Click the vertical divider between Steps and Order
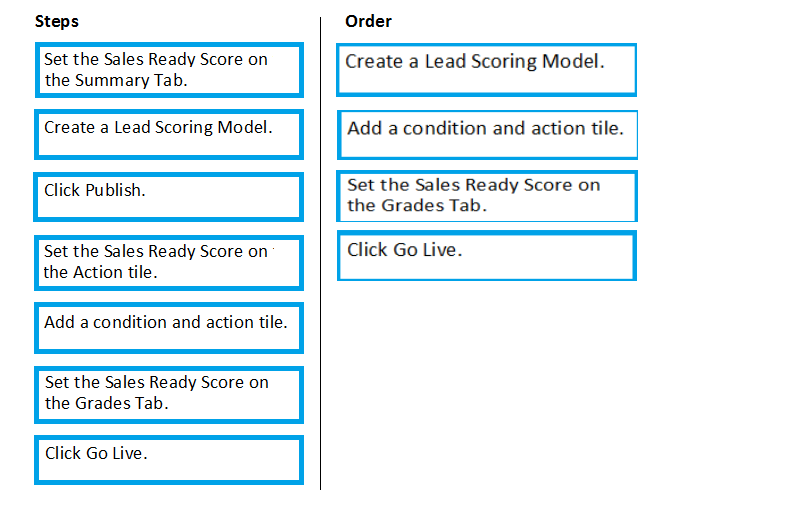Screen dimensions: 793x521 [320, 253]
